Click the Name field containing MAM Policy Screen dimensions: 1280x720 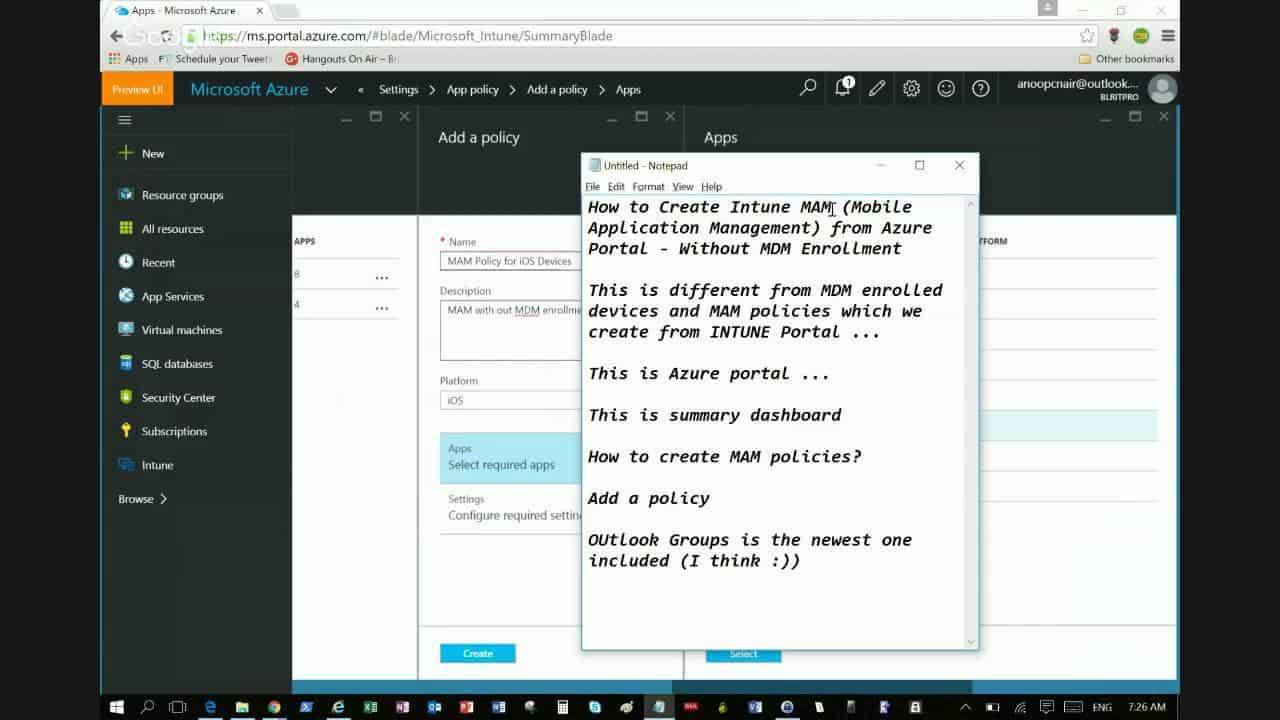[x=510, y=261]
